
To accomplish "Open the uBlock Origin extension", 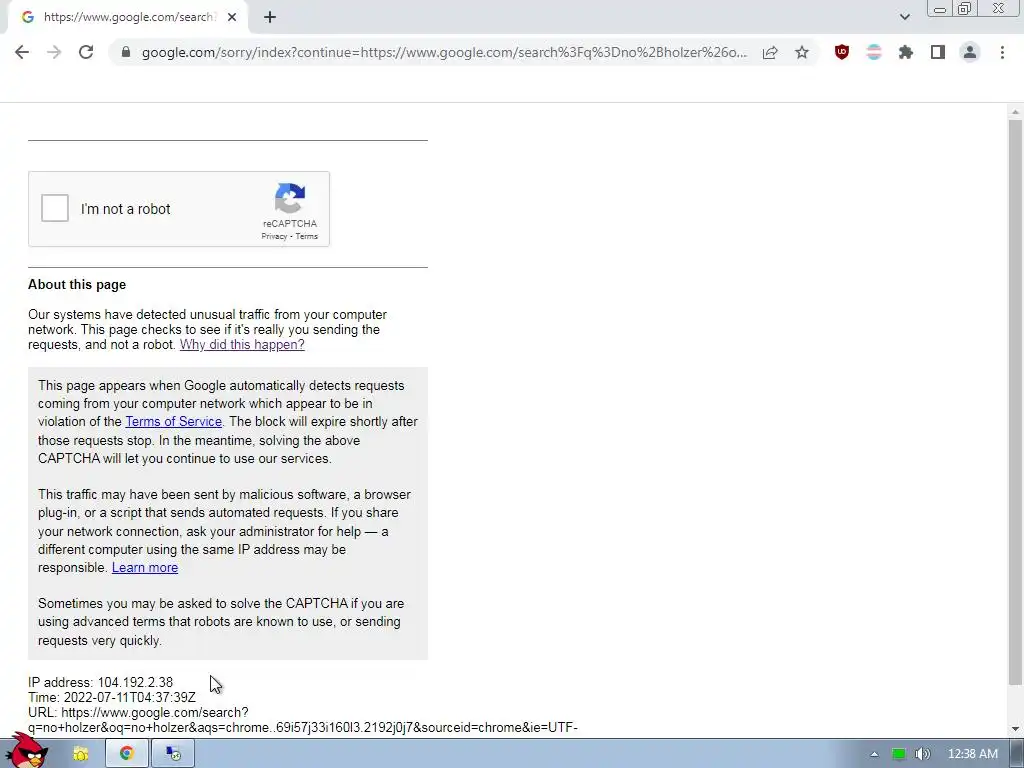I will coord(842,52).
